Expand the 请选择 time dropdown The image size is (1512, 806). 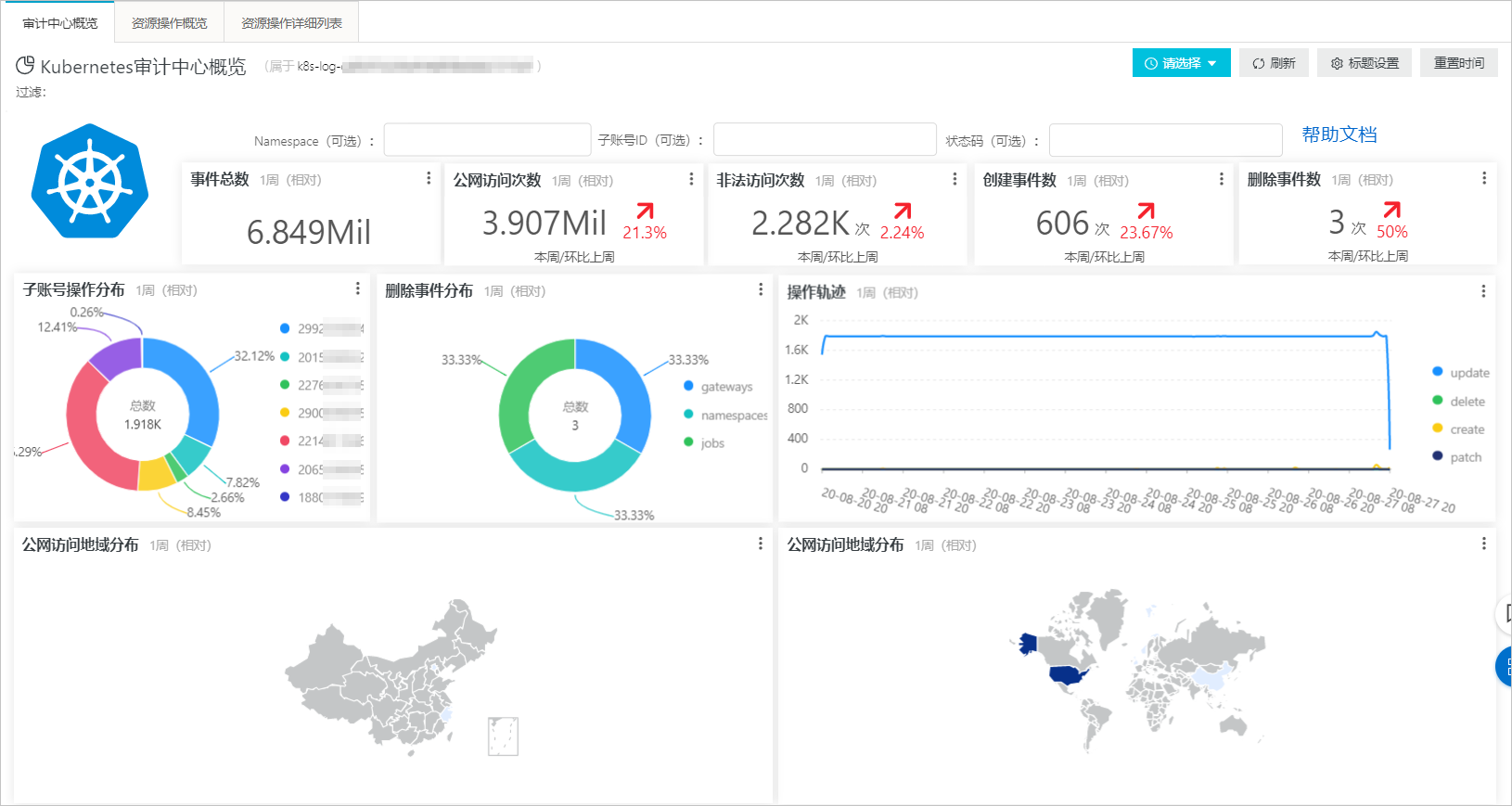[1181, 63]
